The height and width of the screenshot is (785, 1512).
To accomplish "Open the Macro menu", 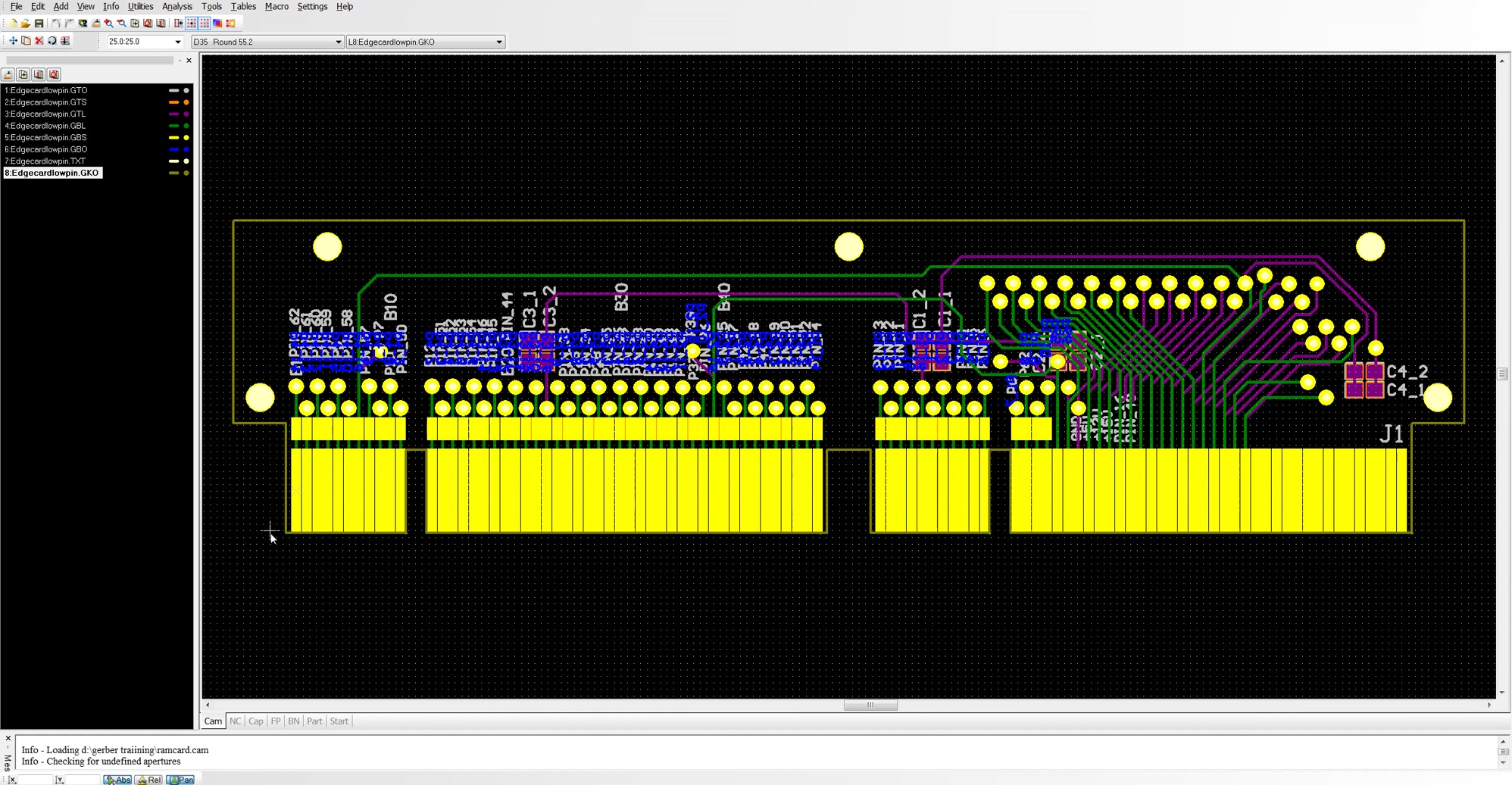I will coord(276,6).
